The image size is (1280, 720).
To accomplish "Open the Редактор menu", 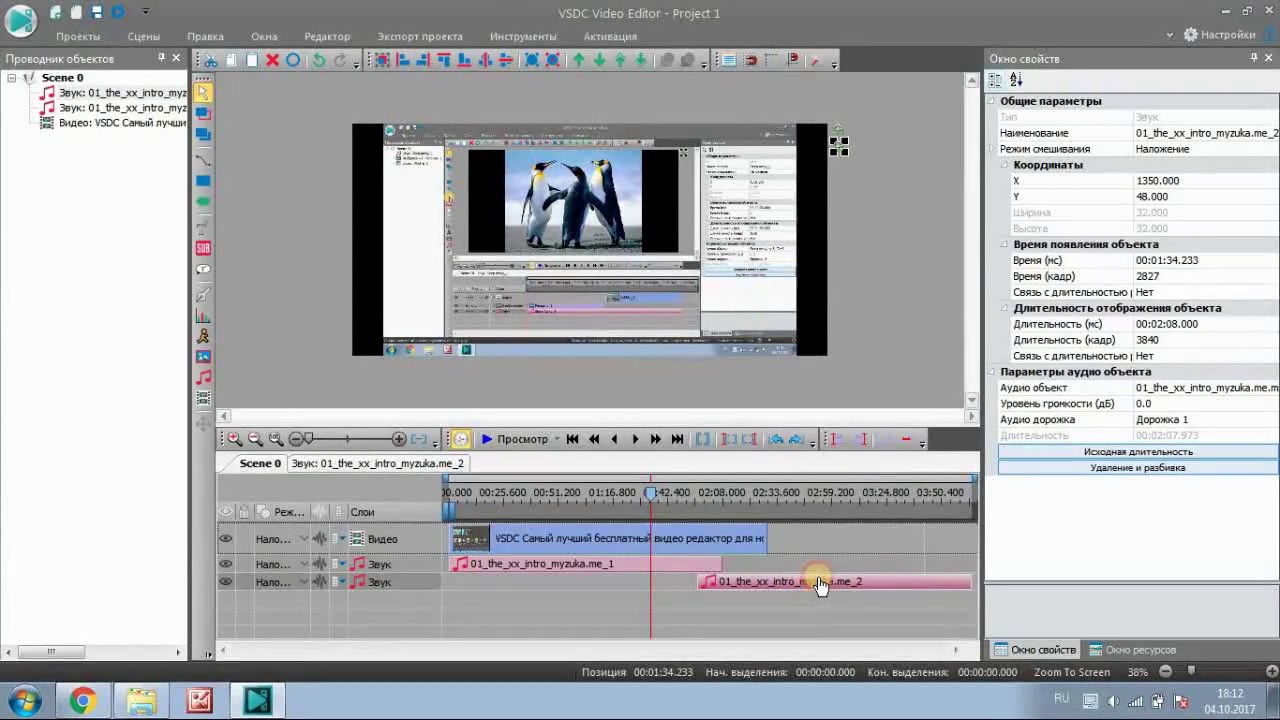I will [327, 36].
